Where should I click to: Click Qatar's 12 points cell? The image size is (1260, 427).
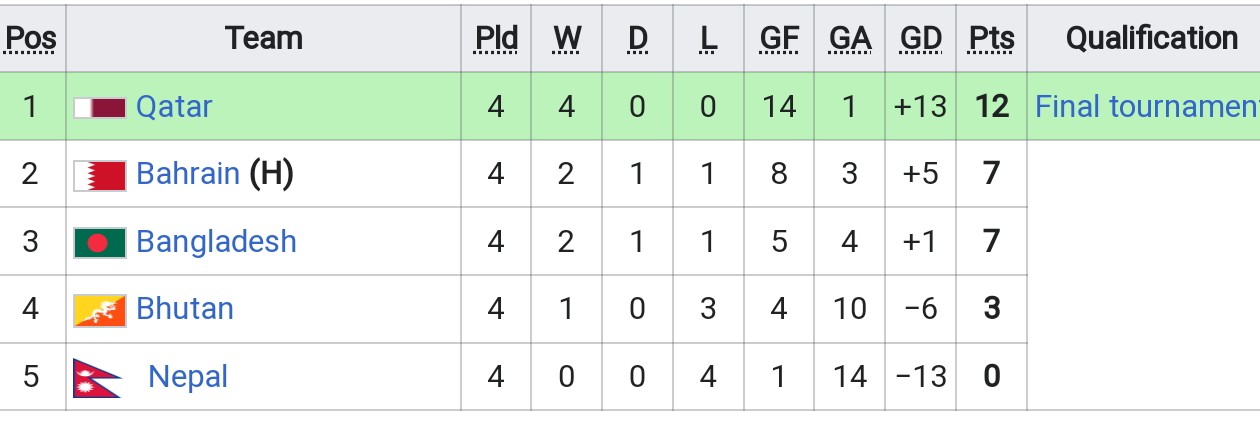click(991, 106)
